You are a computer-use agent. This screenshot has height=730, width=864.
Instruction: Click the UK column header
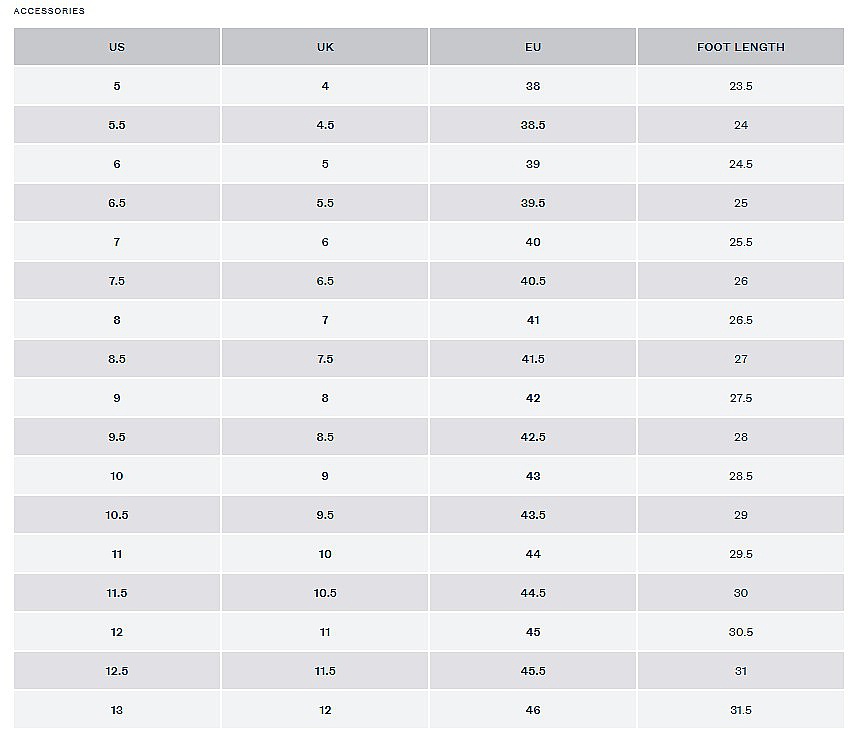pos(325,47)
